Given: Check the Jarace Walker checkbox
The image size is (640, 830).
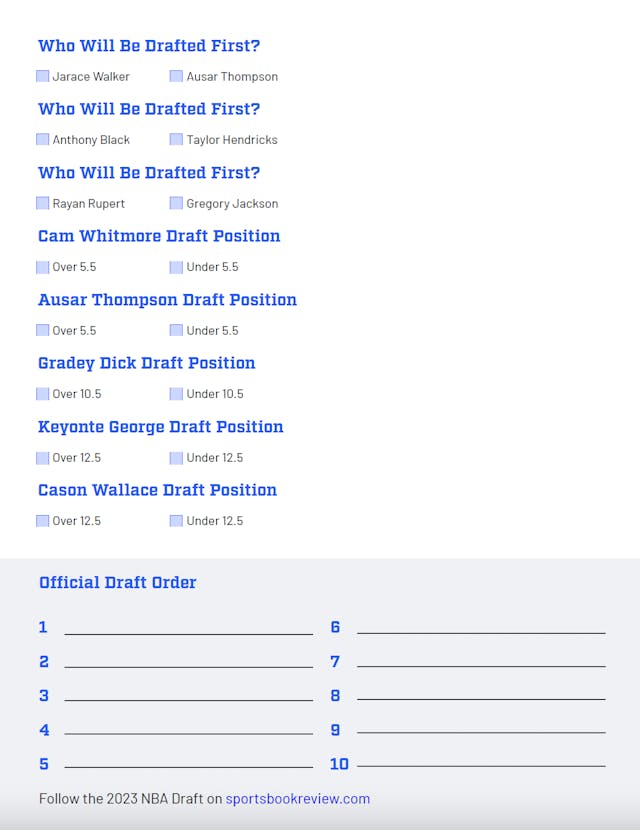Looking at the screenshot, I should (x=43, y=76).
